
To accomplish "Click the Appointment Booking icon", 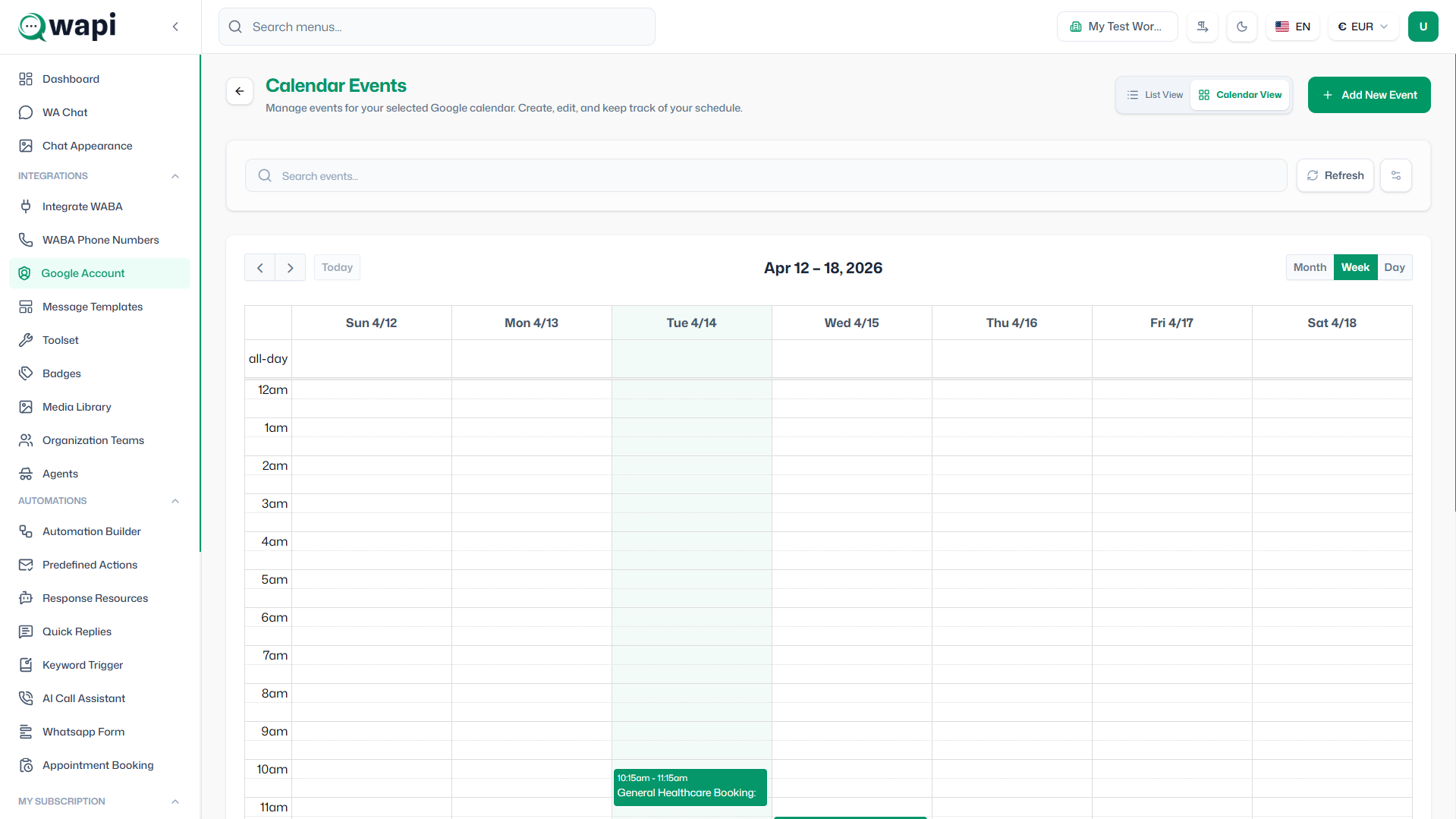I will 26,765.
